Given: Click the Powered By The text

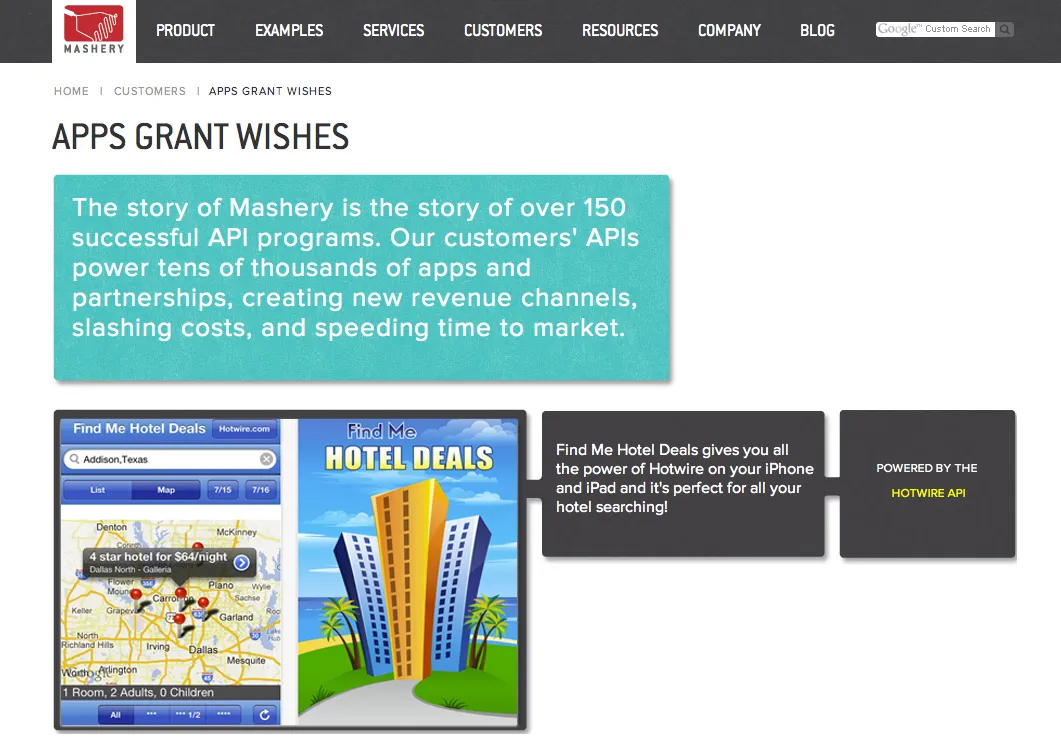Looking at the screenshot, I should [x=926, y=468].
